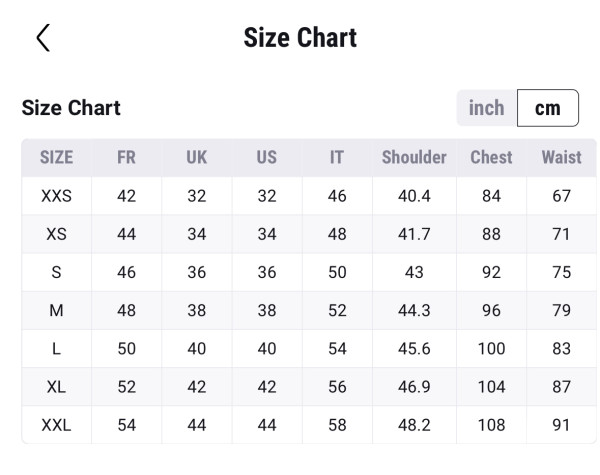The image size is (600, 475).
Task: Click the US column header
Action: coord(267,157)
